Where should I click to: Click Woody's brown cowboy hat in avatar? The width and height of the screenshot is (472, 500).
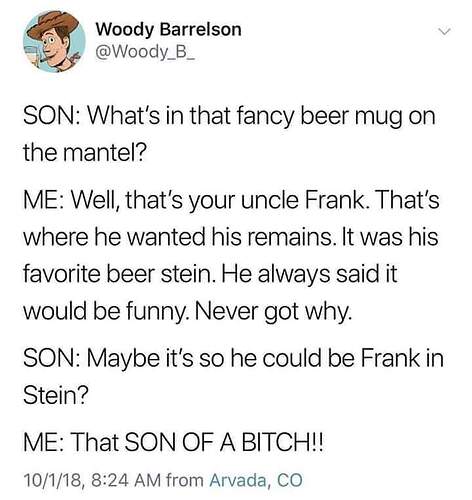[52, 24]
